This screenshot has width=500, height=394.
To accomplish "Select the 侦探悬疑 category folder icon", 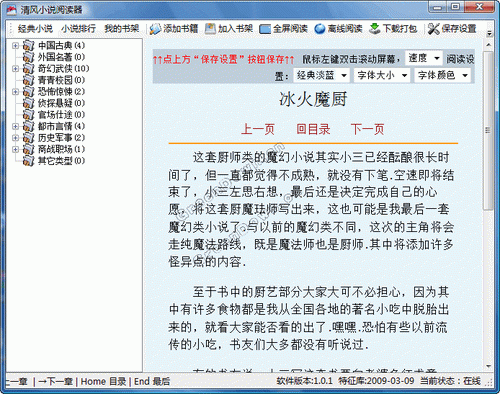I will pyautogui.click(x=29, y=103).
